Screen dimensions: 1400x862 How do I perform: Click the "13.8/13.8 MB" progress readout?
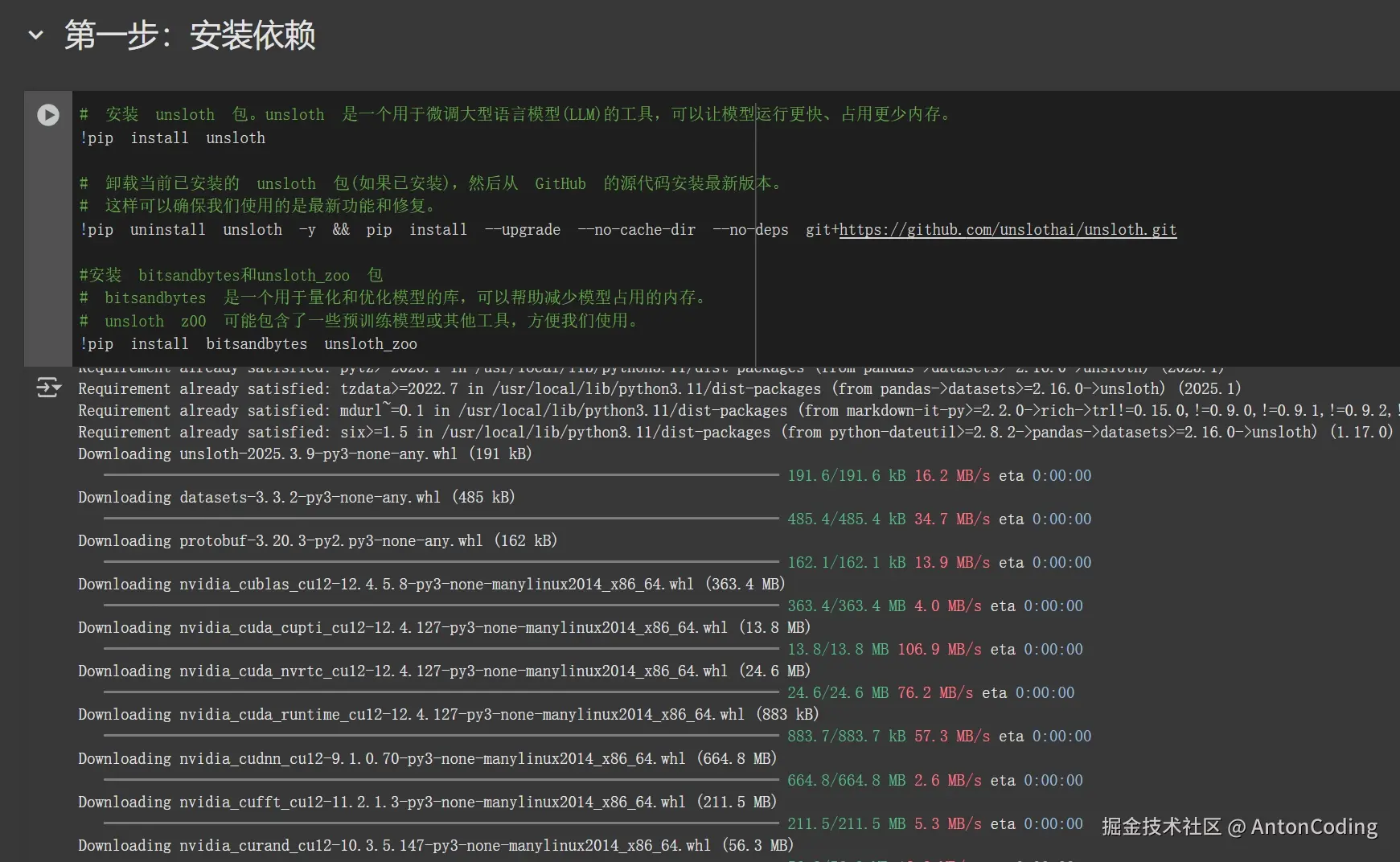pos(838,650)
